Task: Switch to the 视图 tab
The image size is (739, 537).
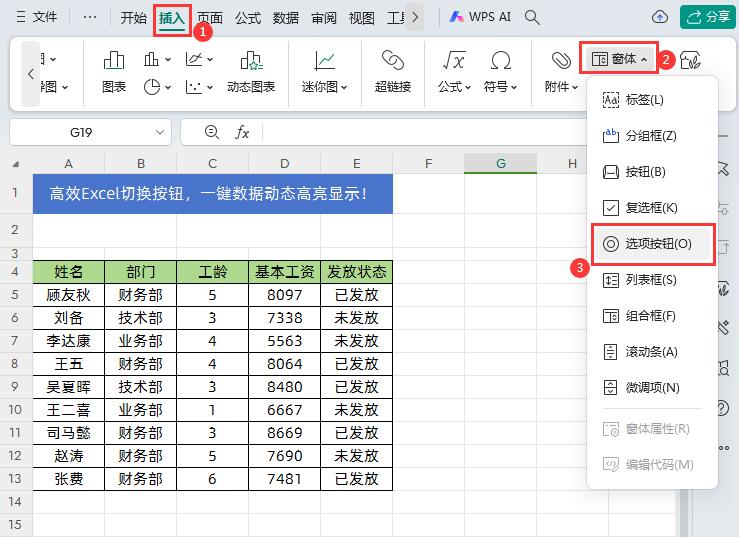Action: [x=361, y=18]
